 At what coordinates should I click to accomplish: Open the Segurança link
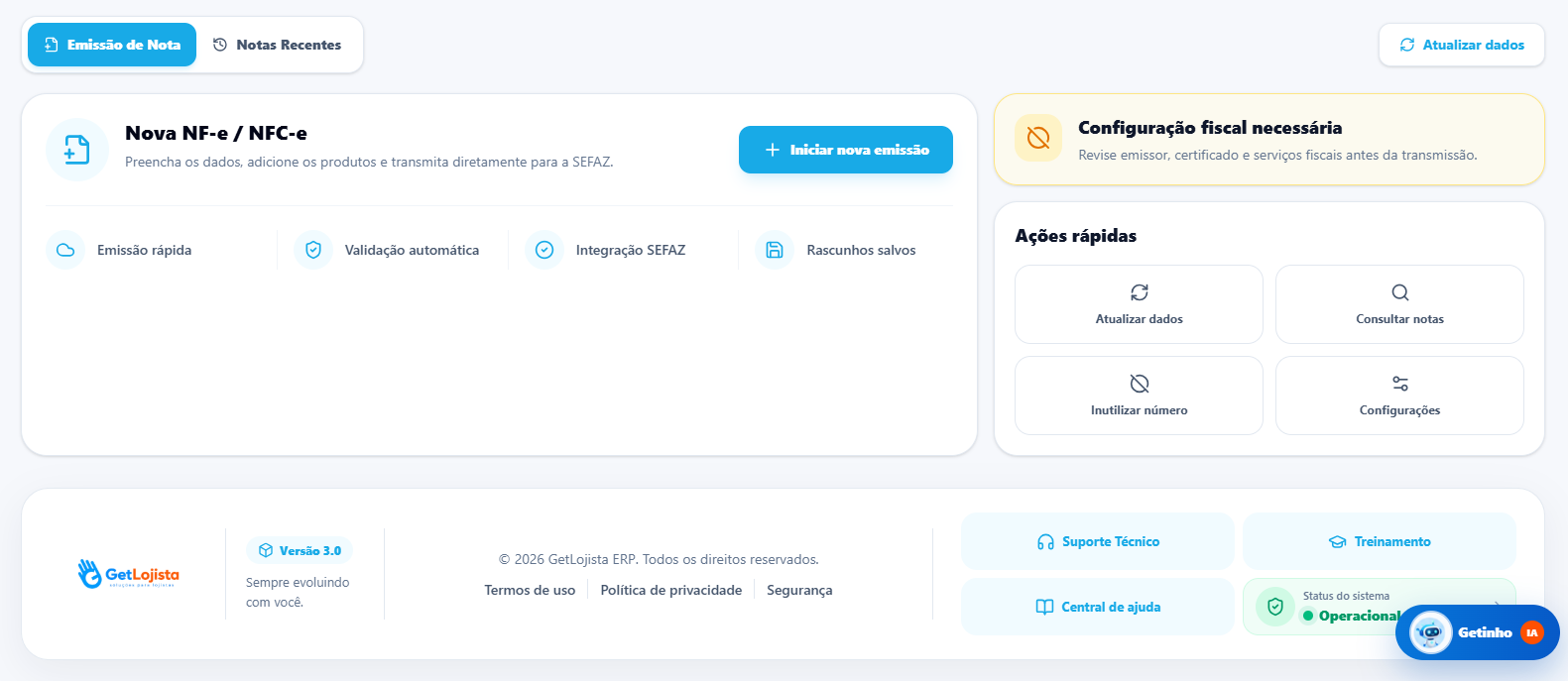click(799, 590)
